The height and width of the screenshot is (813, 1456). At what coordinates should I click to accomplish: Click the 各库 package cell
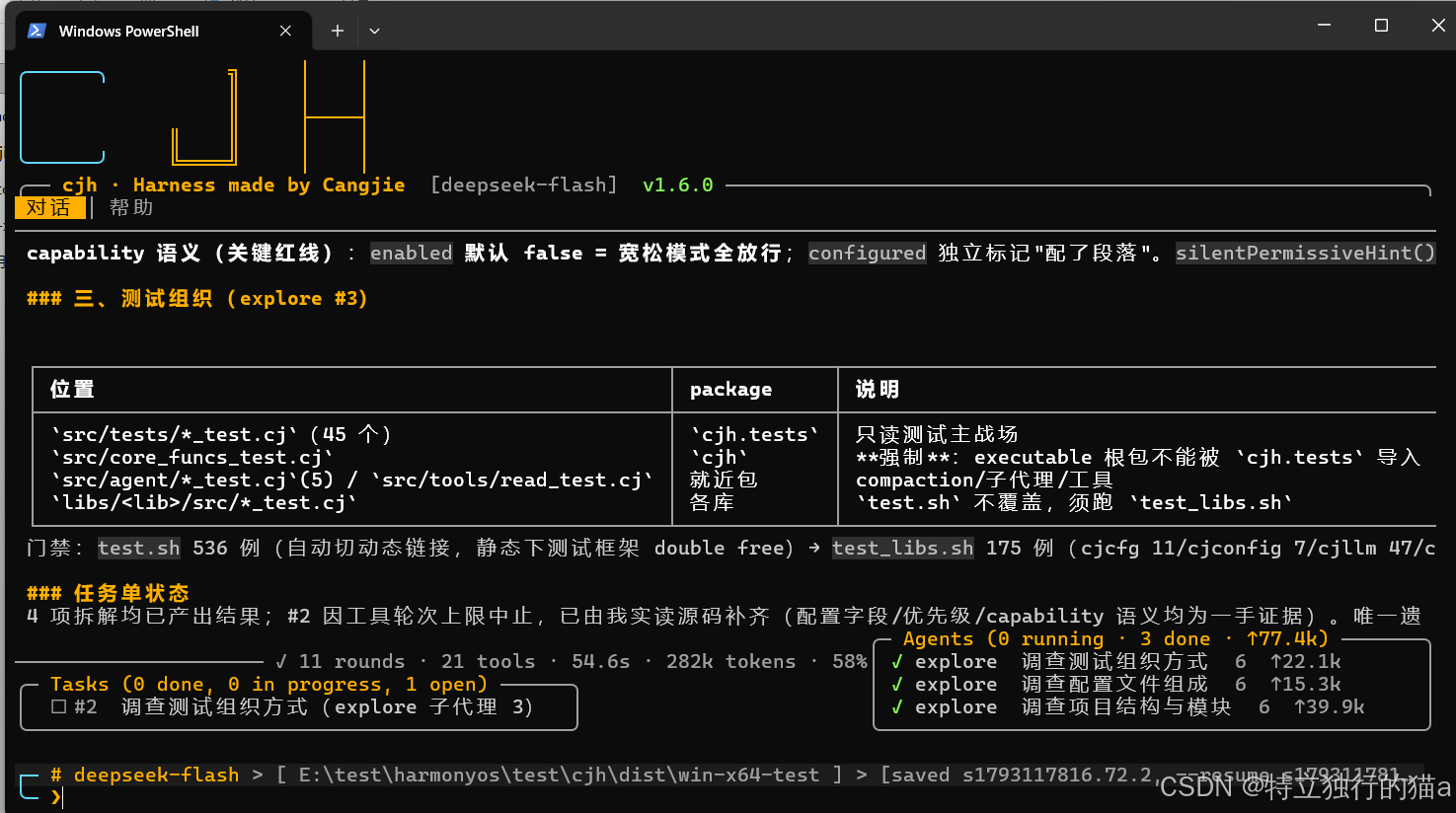(712, 502)
